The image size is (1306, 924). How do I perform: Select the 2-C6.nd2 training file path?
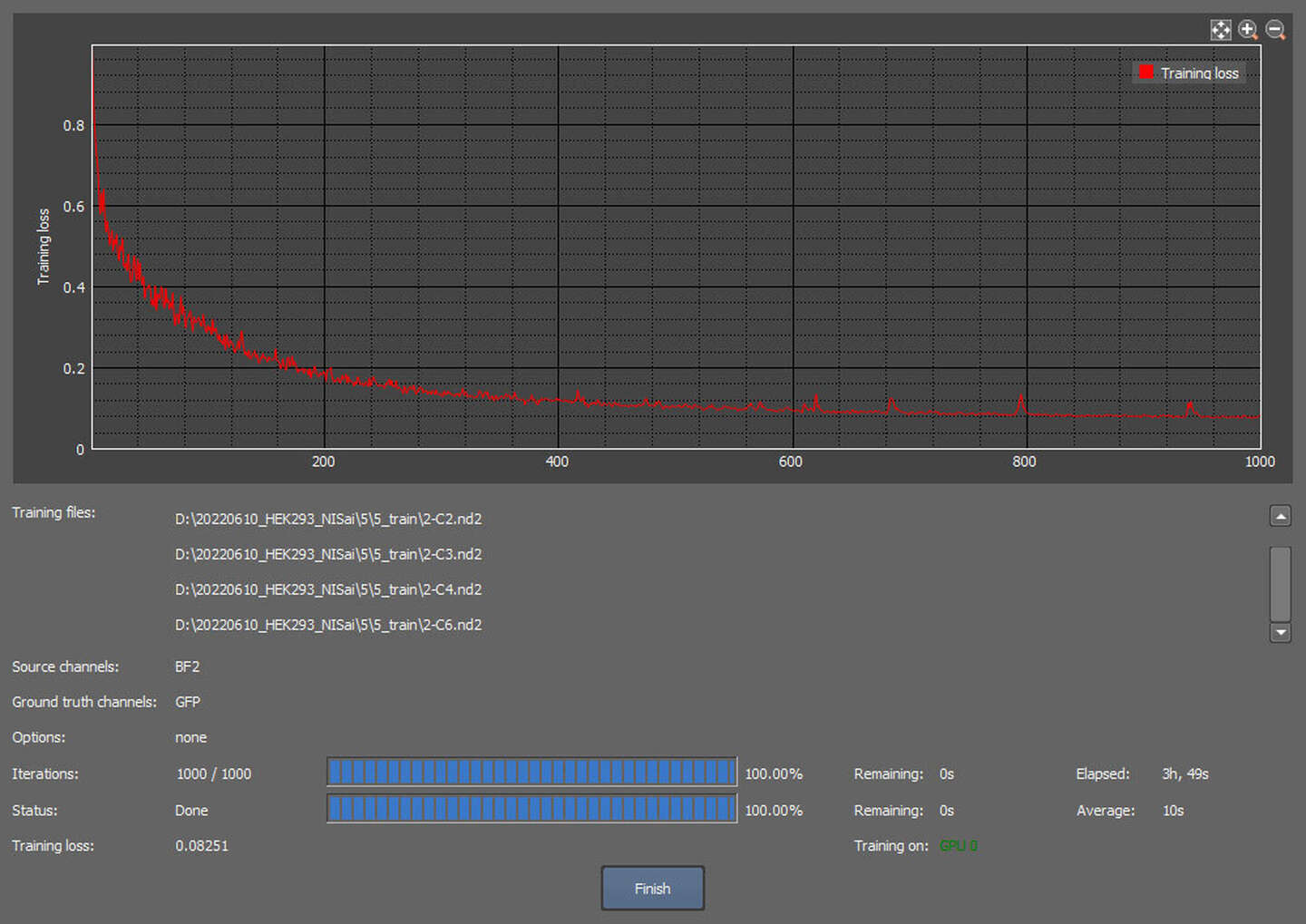328,625
